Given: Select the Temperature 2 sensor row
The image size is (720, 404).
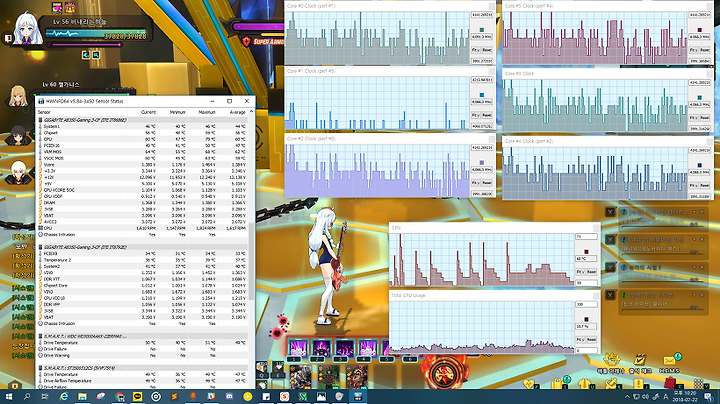Looking at the screenshot, I should 143,260.
